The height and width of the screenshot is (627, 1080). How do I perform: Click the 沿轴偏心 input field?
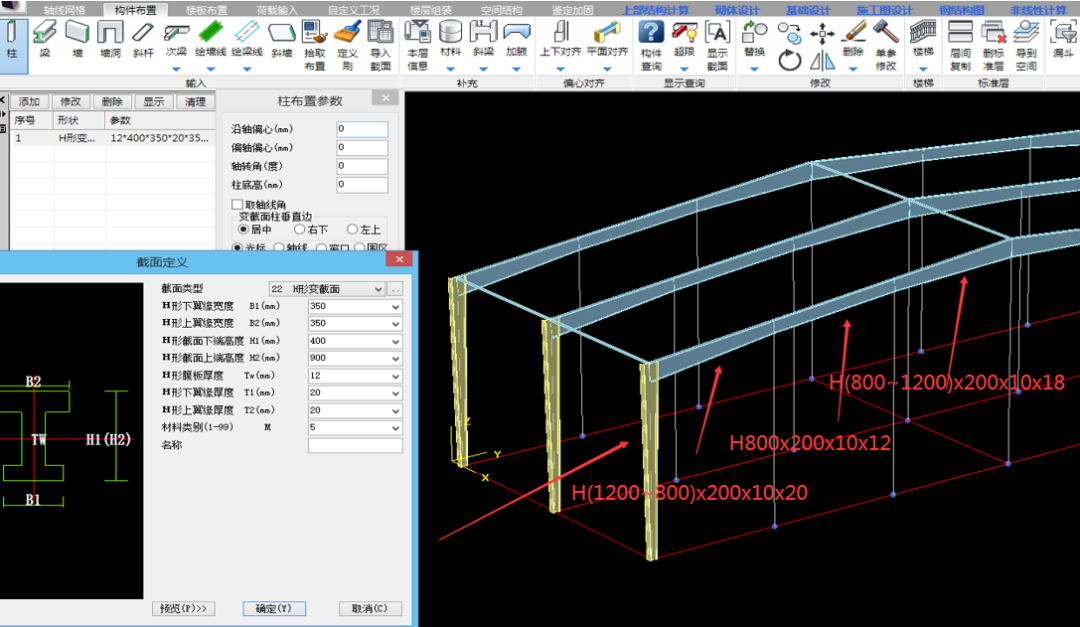pos(362,129)
